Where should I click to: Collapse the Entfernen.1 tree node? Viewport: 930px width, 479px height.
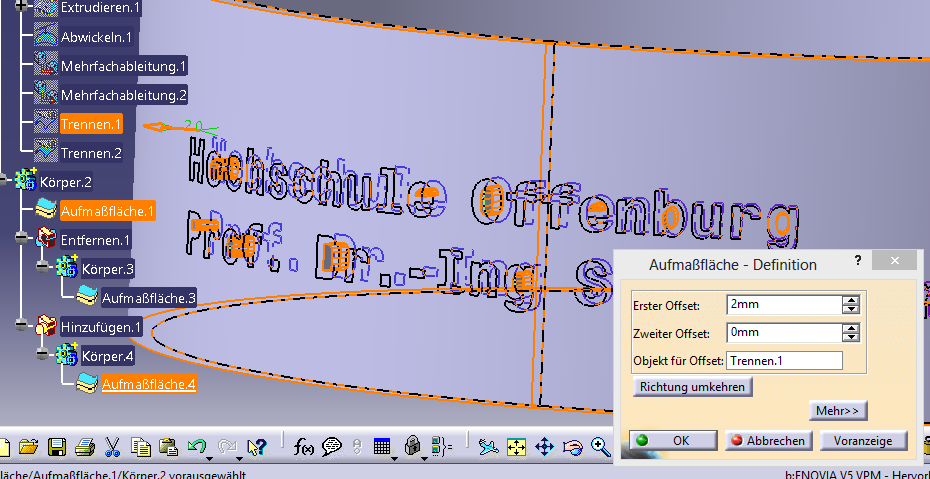coord(23,238)
